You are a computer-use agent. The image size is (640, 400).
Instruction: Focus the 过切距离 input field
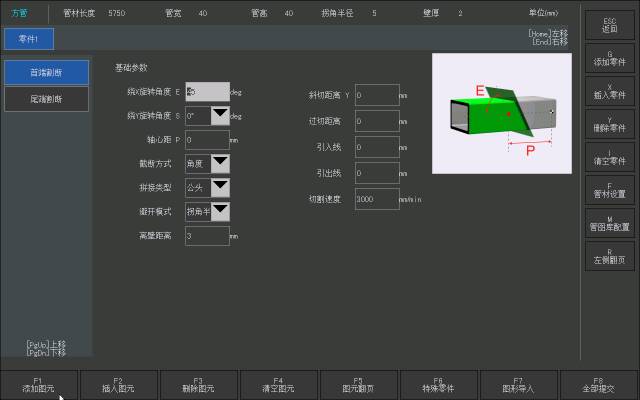pos(377,121)
